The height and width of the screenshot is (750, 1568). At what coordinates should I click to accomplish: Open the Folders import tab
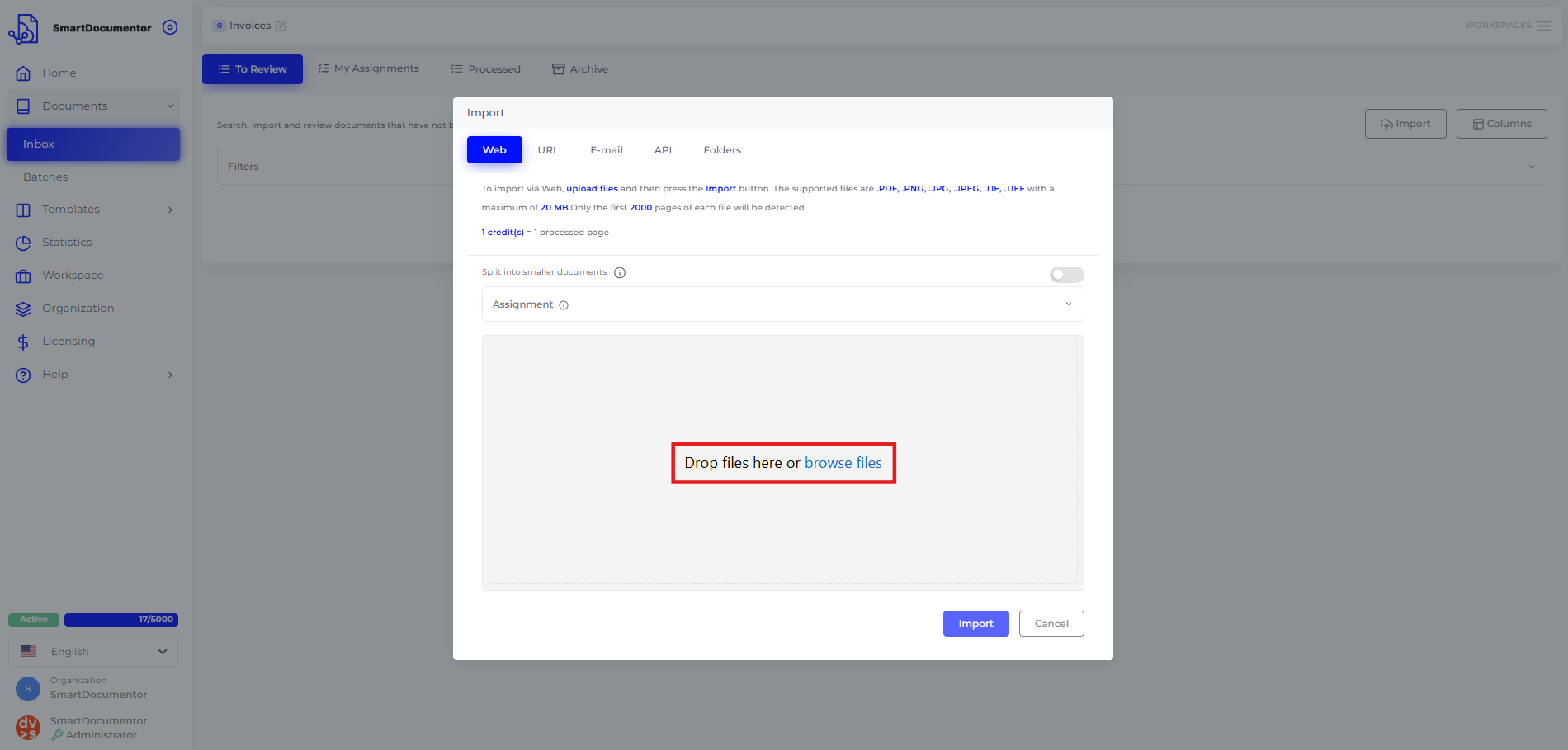point(722,150)
